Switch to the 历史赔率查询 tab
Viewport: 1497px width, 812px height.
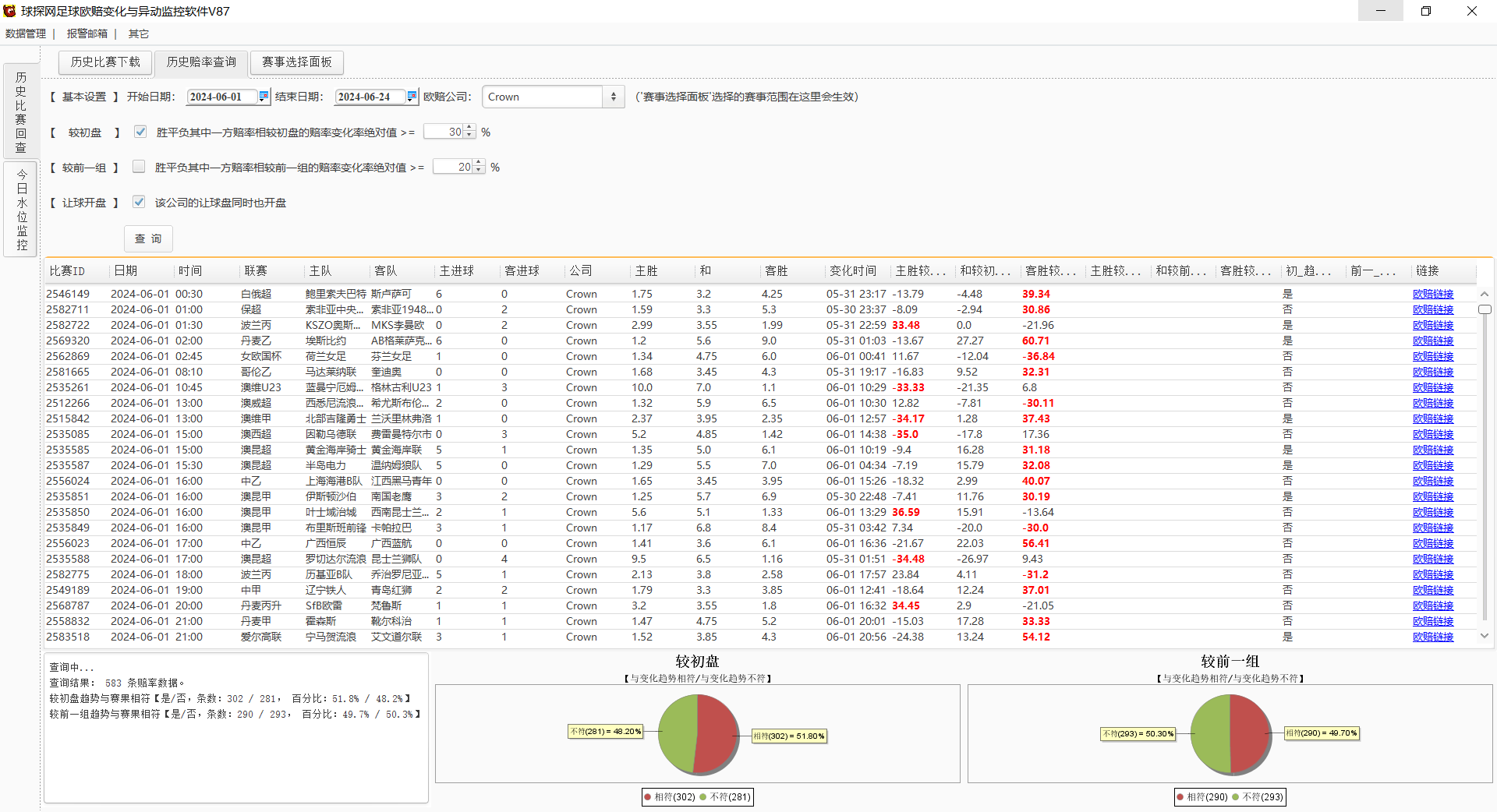(201, 62)
